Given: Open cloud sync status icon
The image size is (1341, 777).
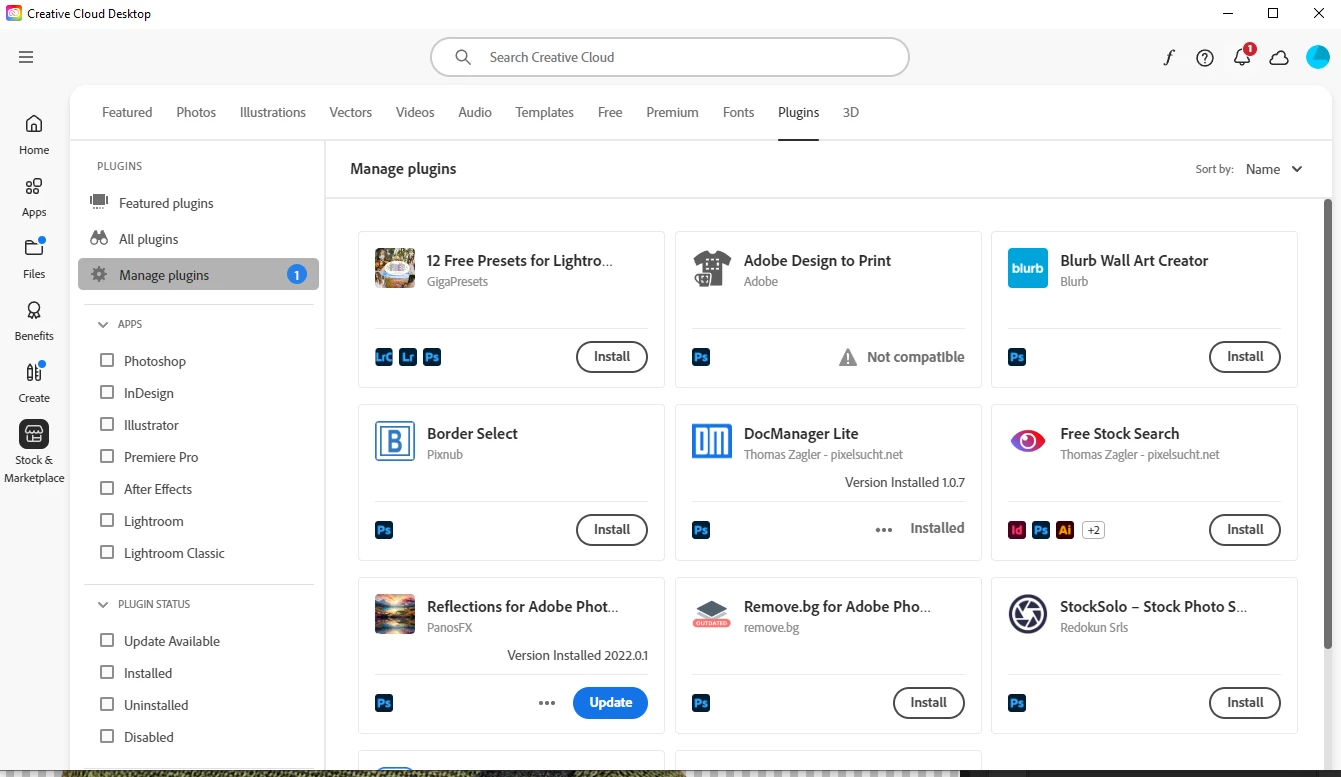Looking at the screenshot, I should (x=1279, y=58).
